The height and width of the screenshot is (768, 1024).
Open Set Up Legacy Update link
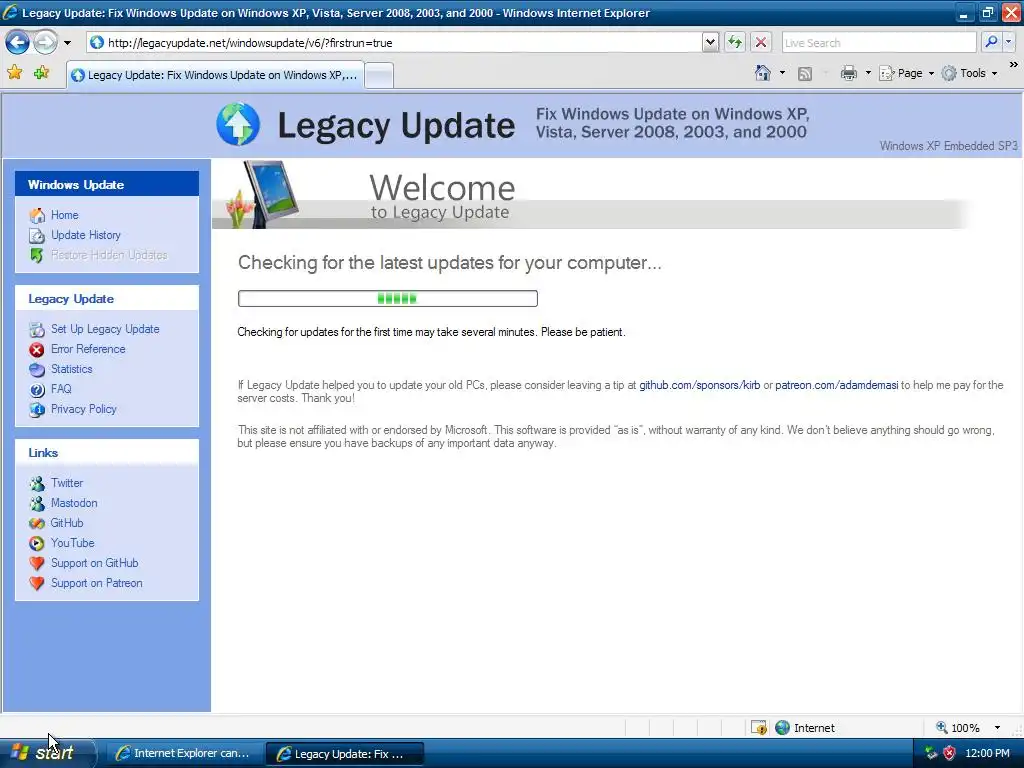tap(105, 329)
